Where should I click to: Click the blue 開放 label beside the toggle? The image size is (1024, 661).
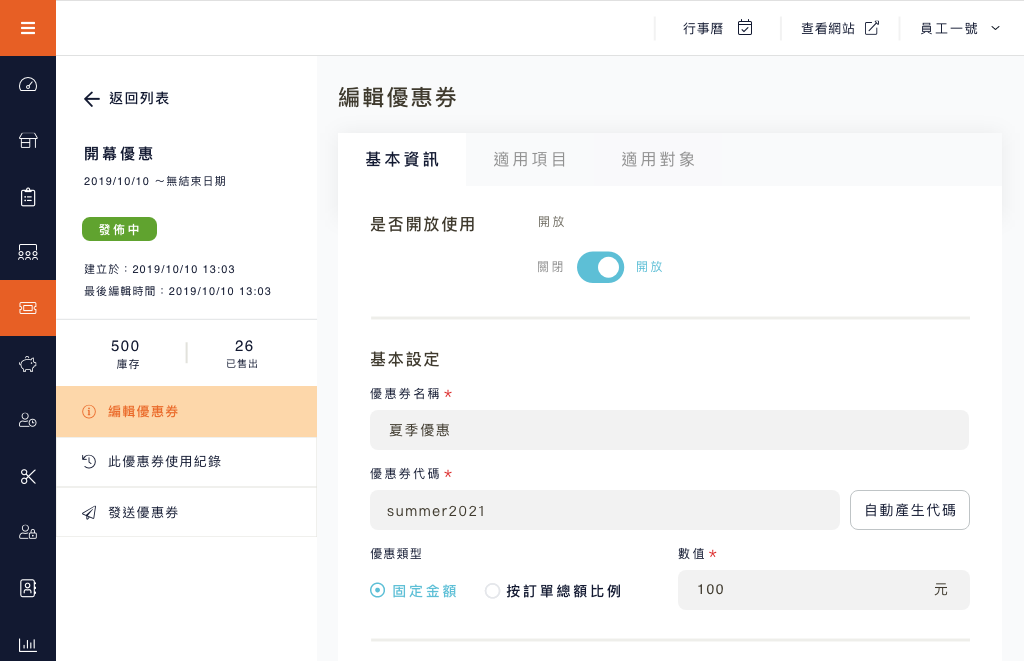[649, 267]
